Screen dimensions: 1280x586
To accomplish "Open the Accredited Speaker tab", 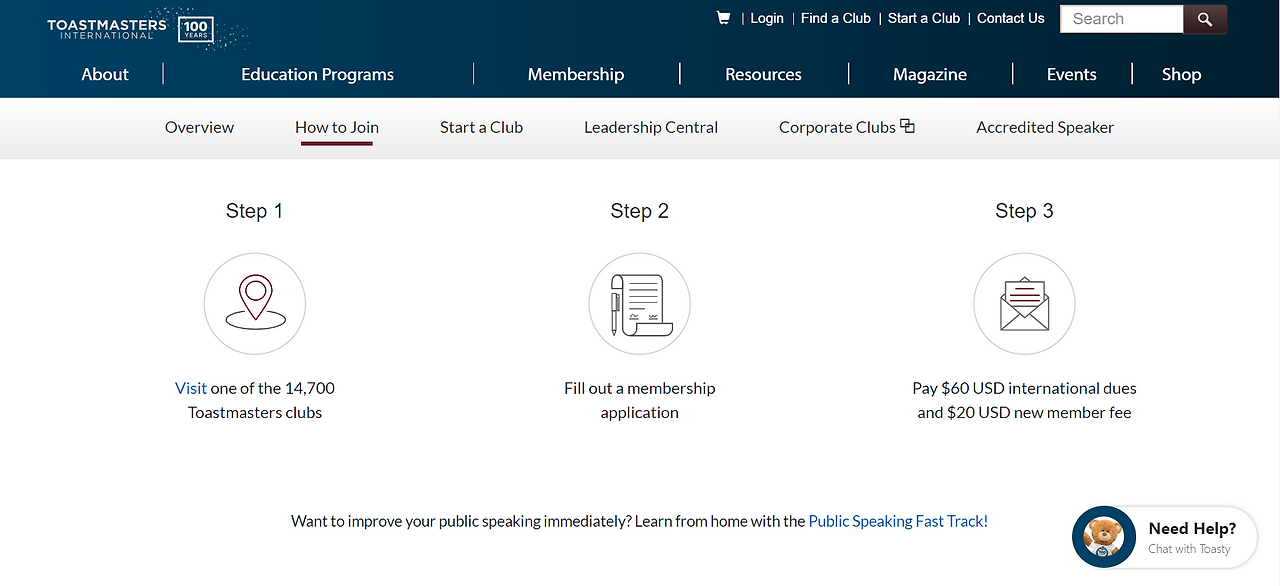I will click(x=1045, y=127).
